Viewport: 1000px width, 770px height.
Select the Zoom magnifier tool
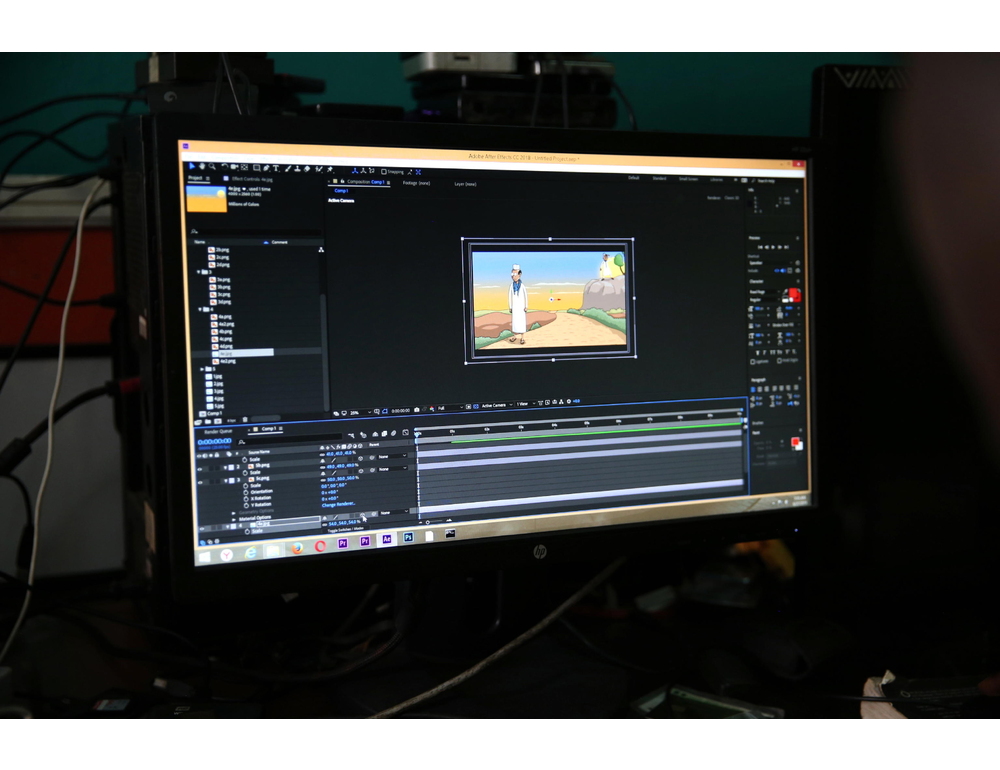(x=212, y=167)
